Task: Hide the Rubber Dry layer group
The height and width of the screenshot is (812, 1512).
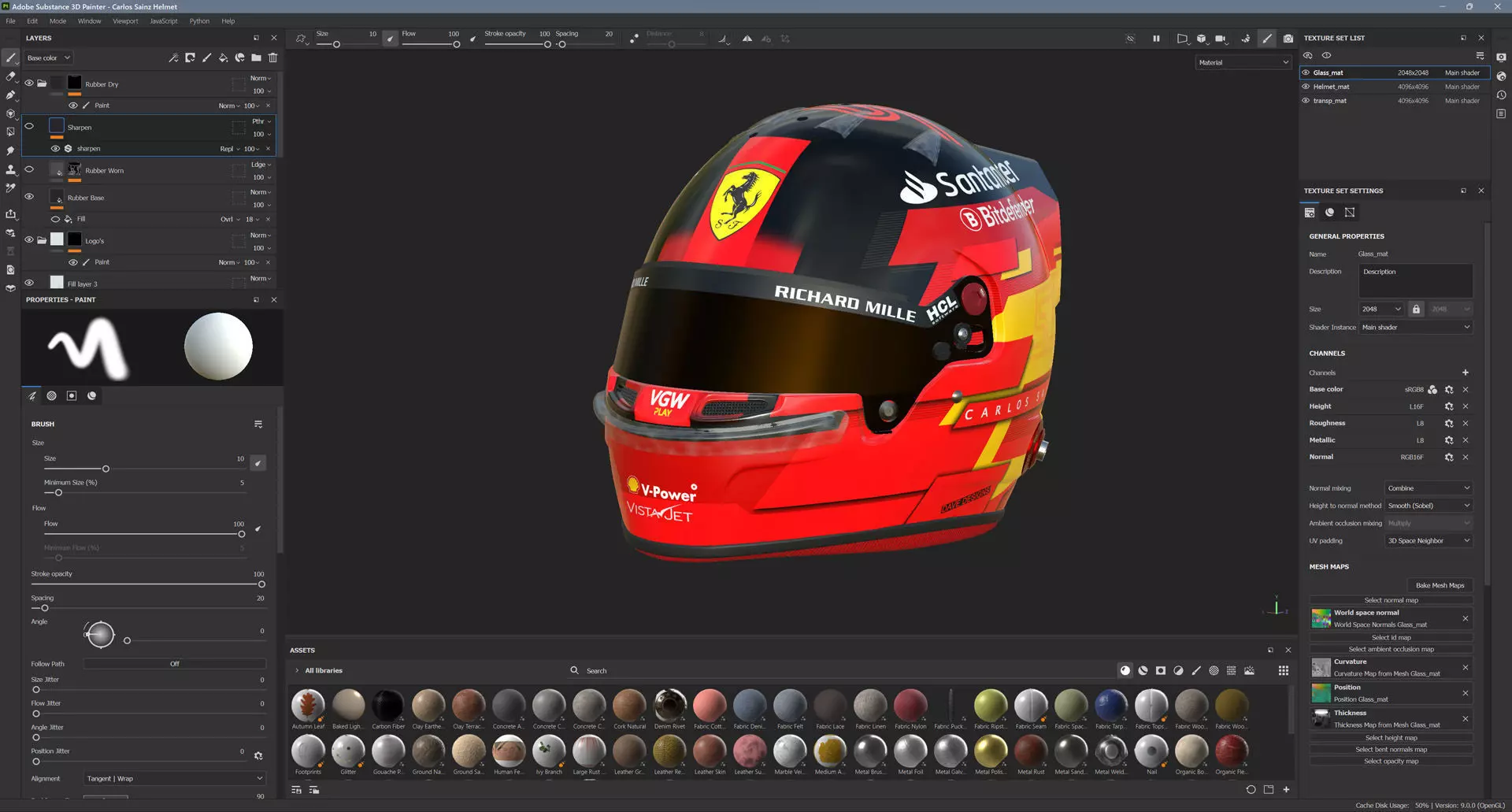Action: click(29, 83)
